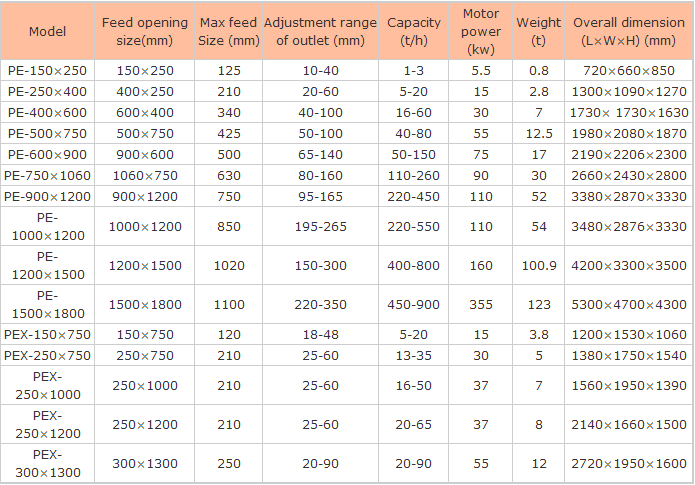
Task: Click the Max feed Size header
Action: (229, 31)
